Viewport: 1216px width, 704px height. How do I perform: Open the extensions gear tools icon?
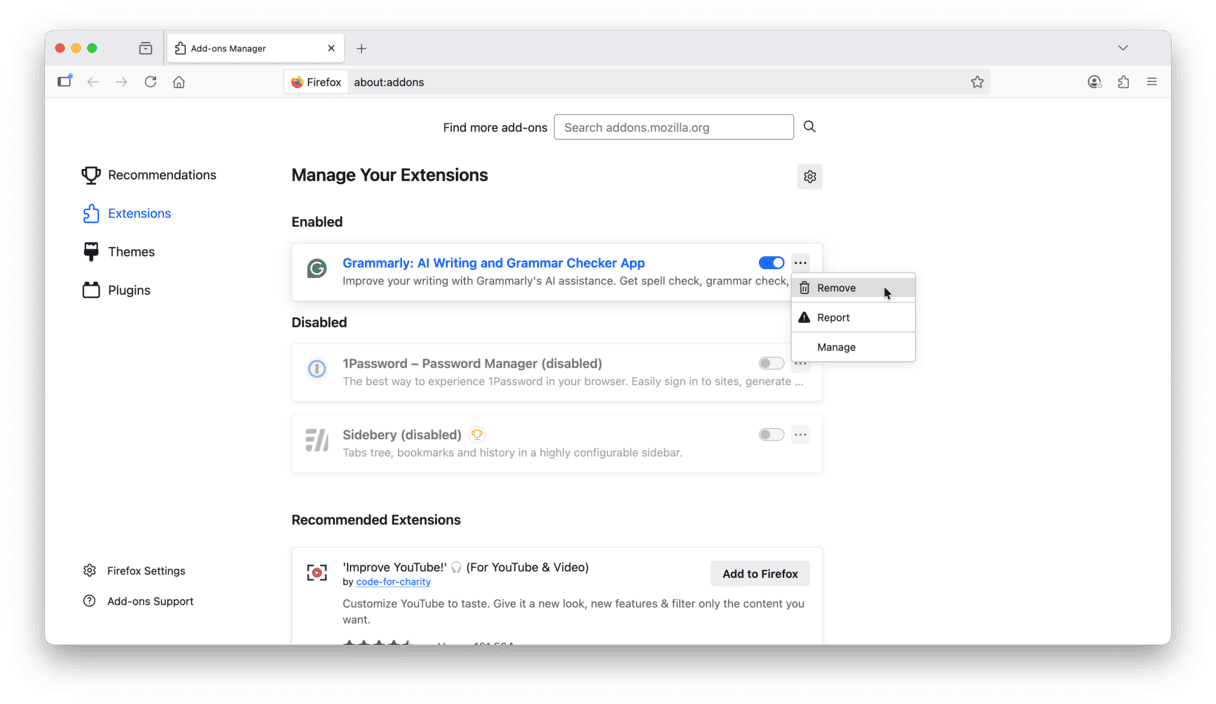click(x=810, y=177)
